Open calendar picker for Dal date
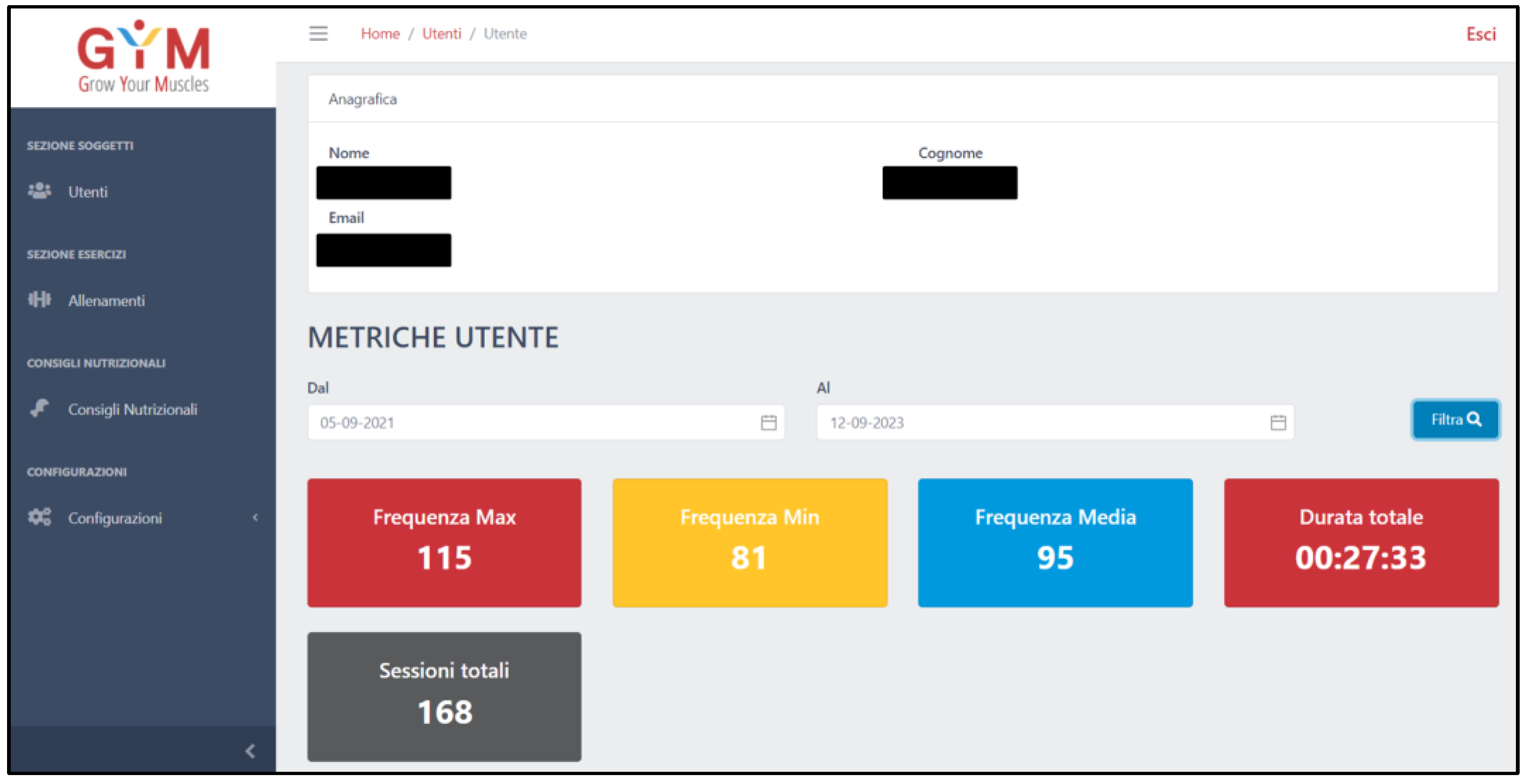The width and height of the screenshot is (1530, 784). click(769, 422)
